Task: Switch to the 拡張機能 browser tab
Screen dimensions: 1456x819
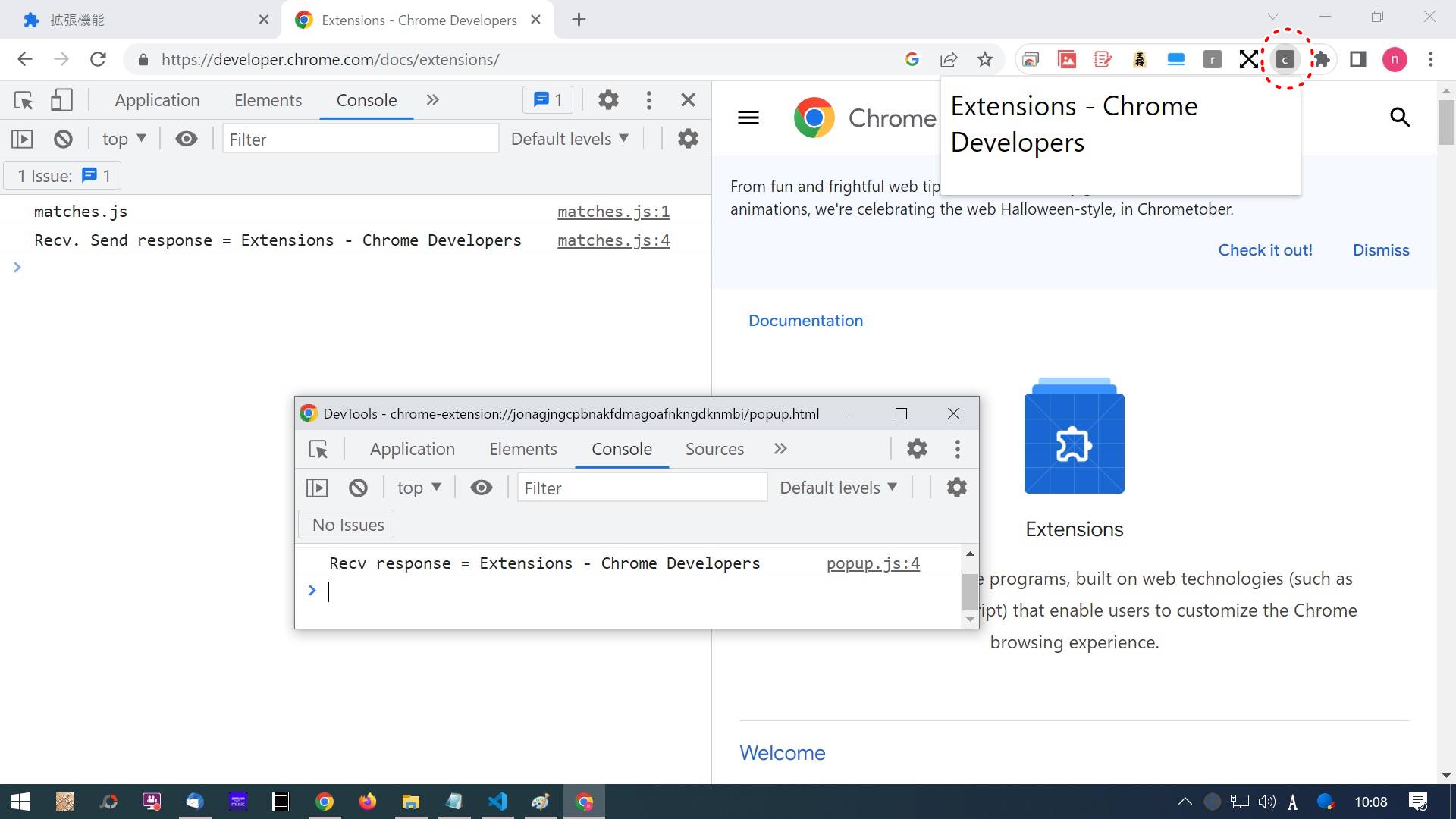Action: (x=140, y=20)
